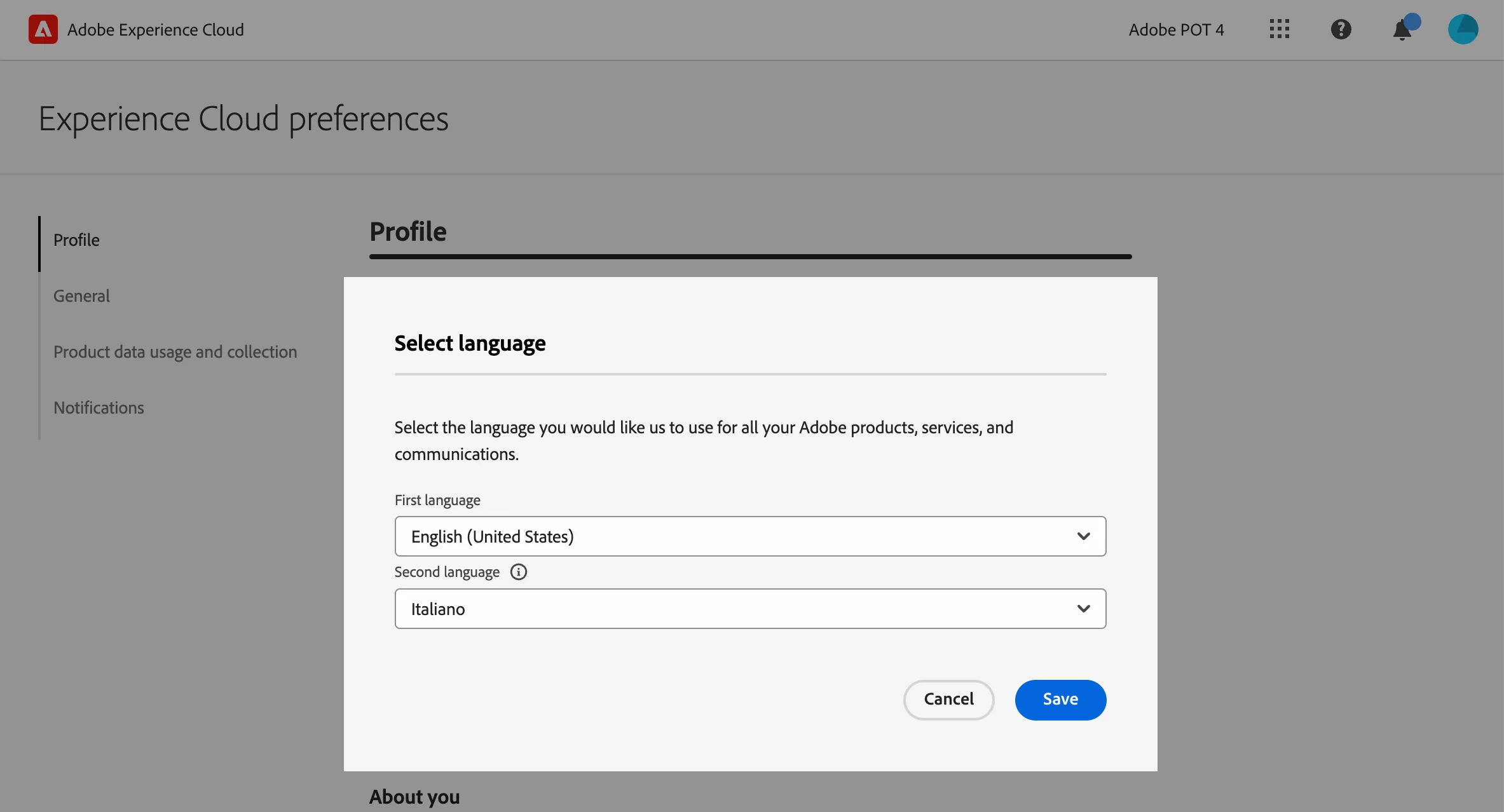
Task: Click the dialog description text about Adobe products
Action: tap(704, 441)
